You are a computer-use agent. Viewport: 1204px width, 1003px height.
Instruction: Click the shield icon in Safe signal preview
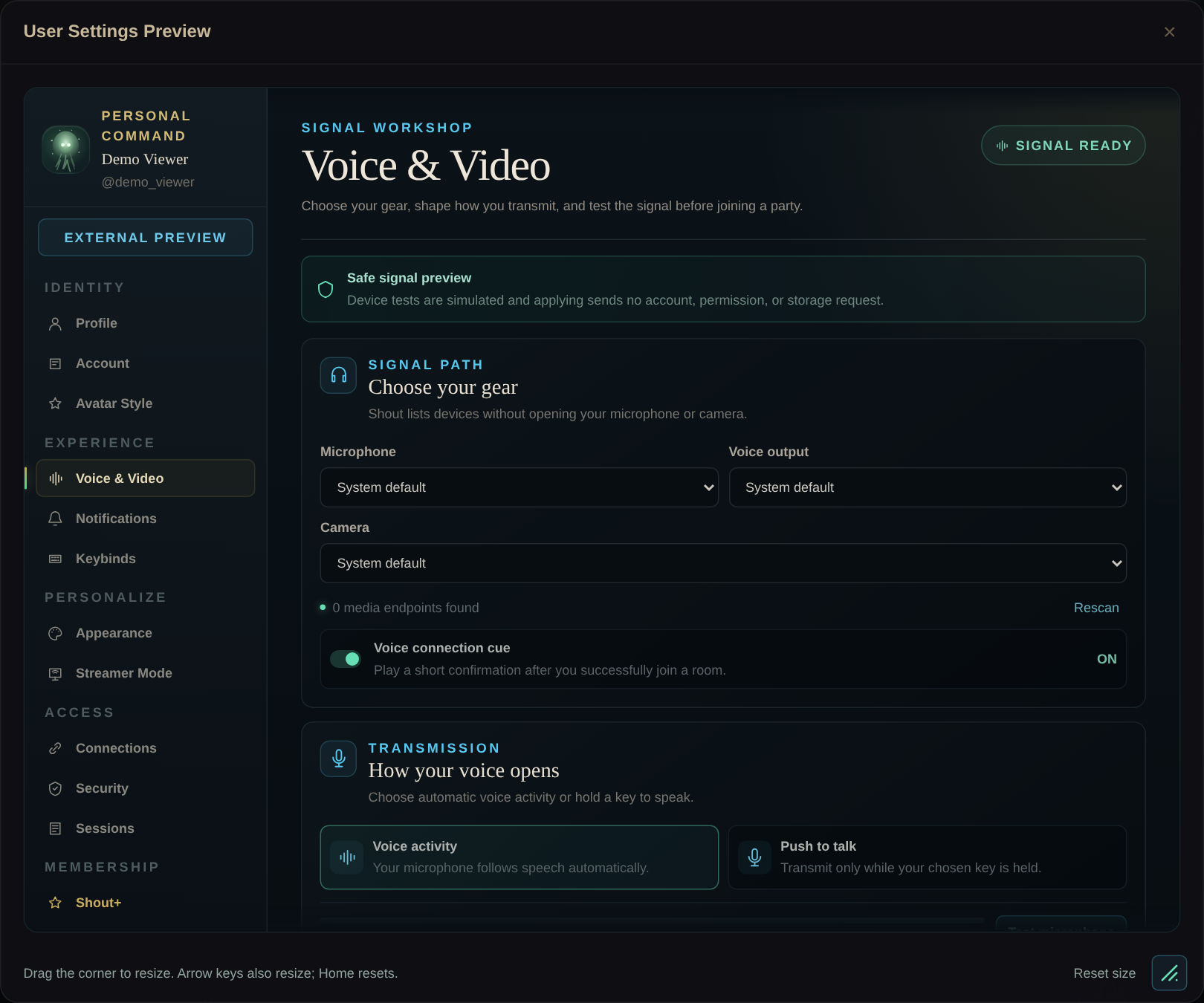tap(326, 289)
